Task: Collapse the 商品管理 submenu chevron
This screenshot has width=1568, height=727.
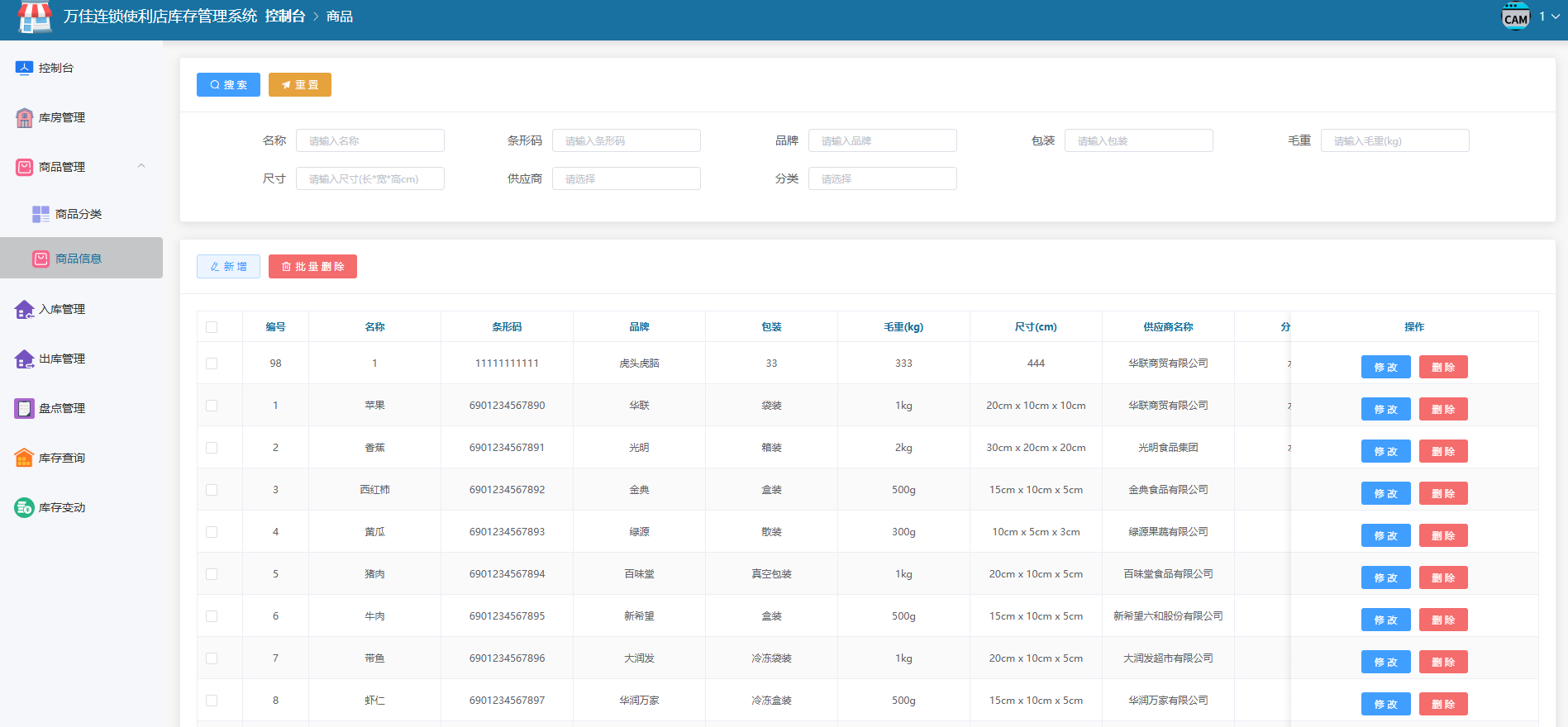Action: click(x=141, y=166)
